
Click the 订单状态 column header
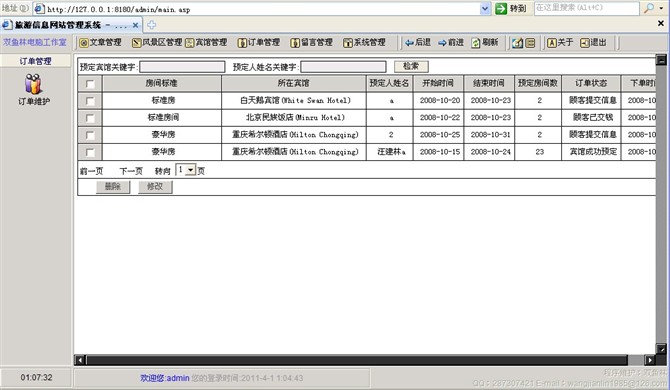coord(591,83)
